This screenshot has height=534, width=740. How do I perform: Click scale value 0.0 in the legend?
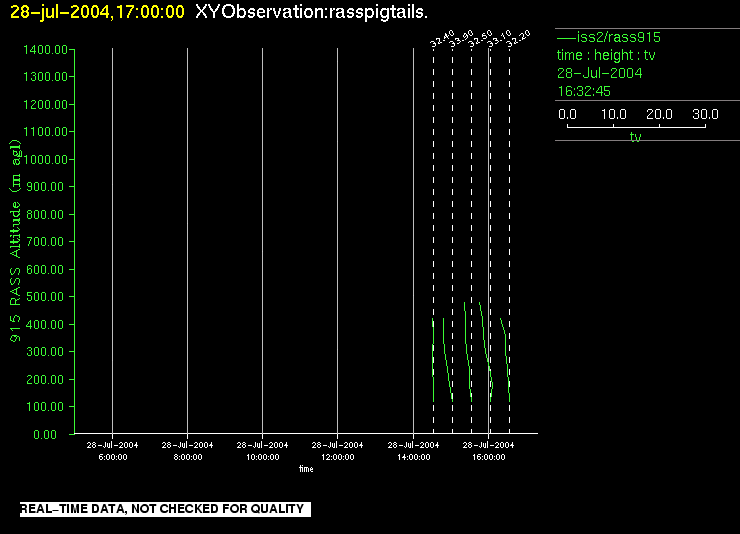click(x=567, y=114)
